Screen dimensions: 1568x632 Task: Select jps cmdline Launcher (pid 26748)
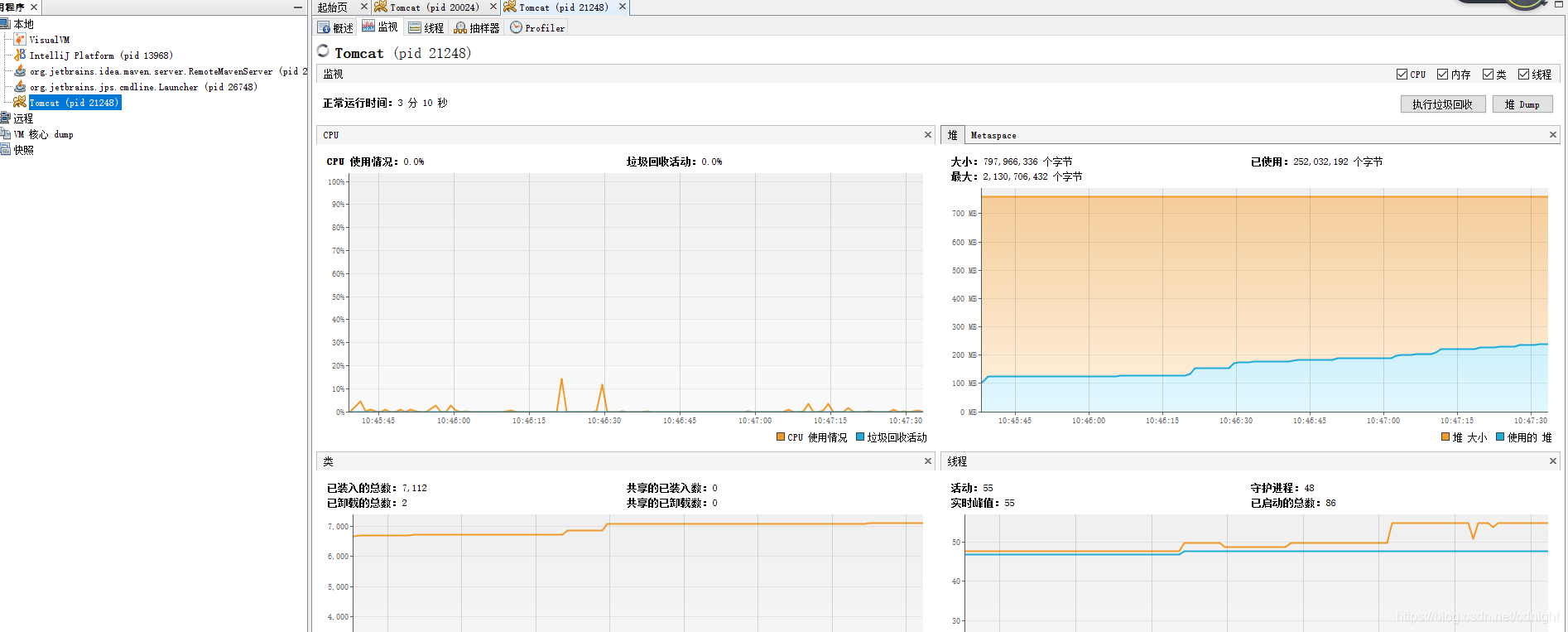coord(143,87)
